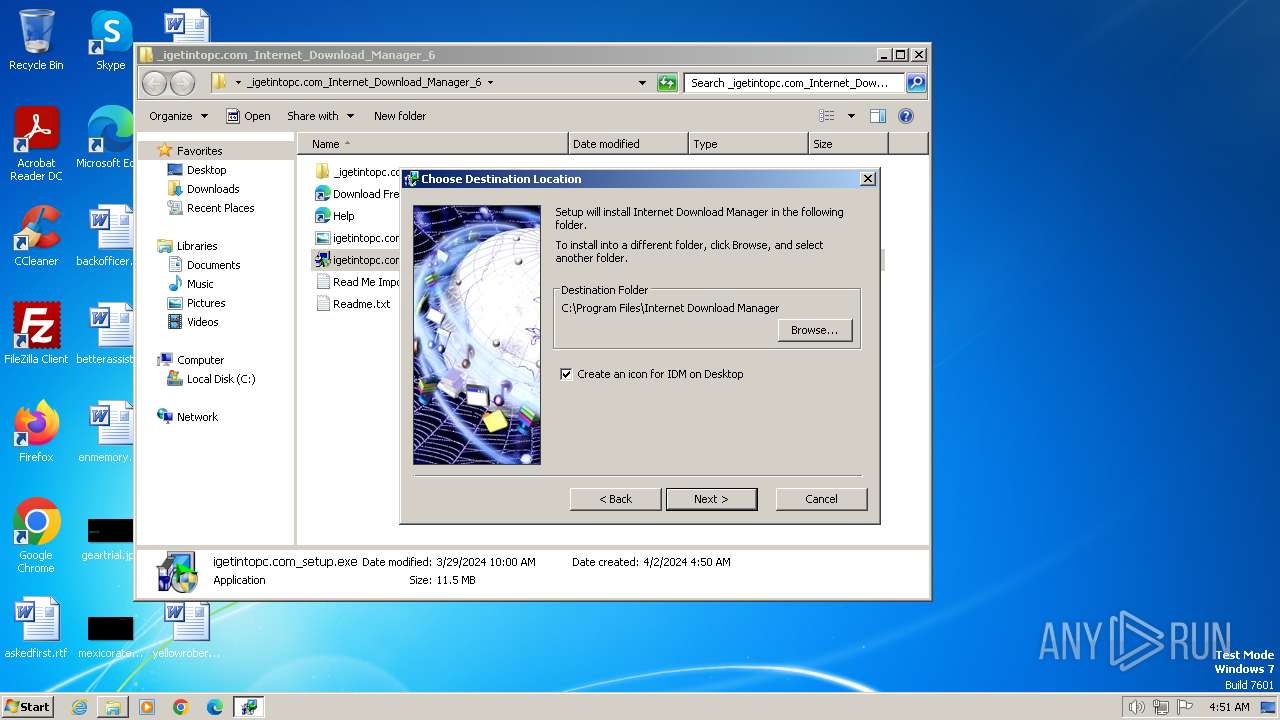The image size is (1280, 720).
Task: Click search magnifier icon in Explorer
Action: pos(916,83)
